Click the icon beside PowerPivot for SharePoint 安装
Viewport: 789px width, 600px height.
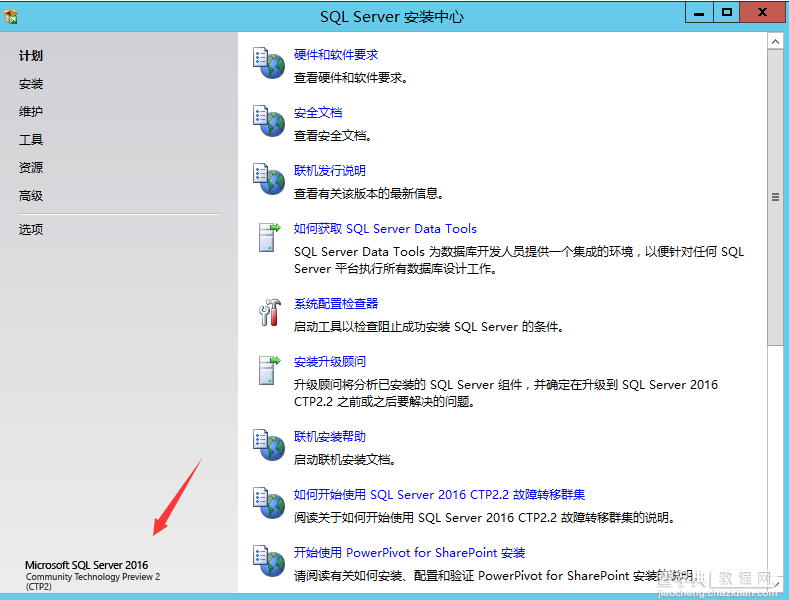(269, 561)
